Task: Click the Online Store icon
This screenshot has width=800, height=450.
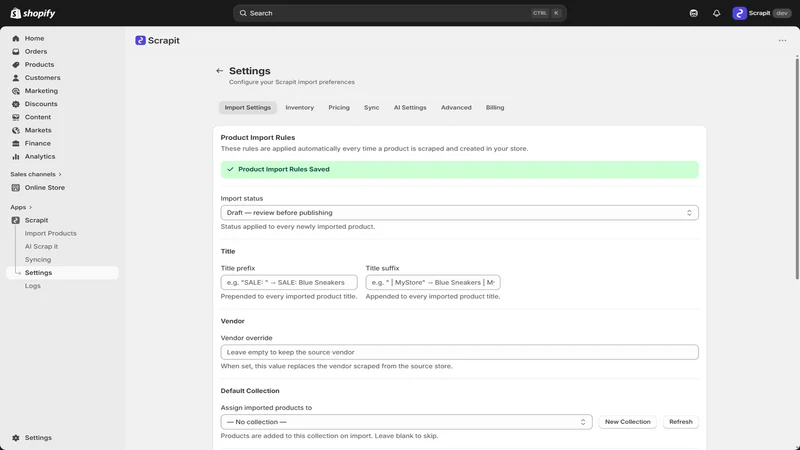Action: click(x=16, y=188)
